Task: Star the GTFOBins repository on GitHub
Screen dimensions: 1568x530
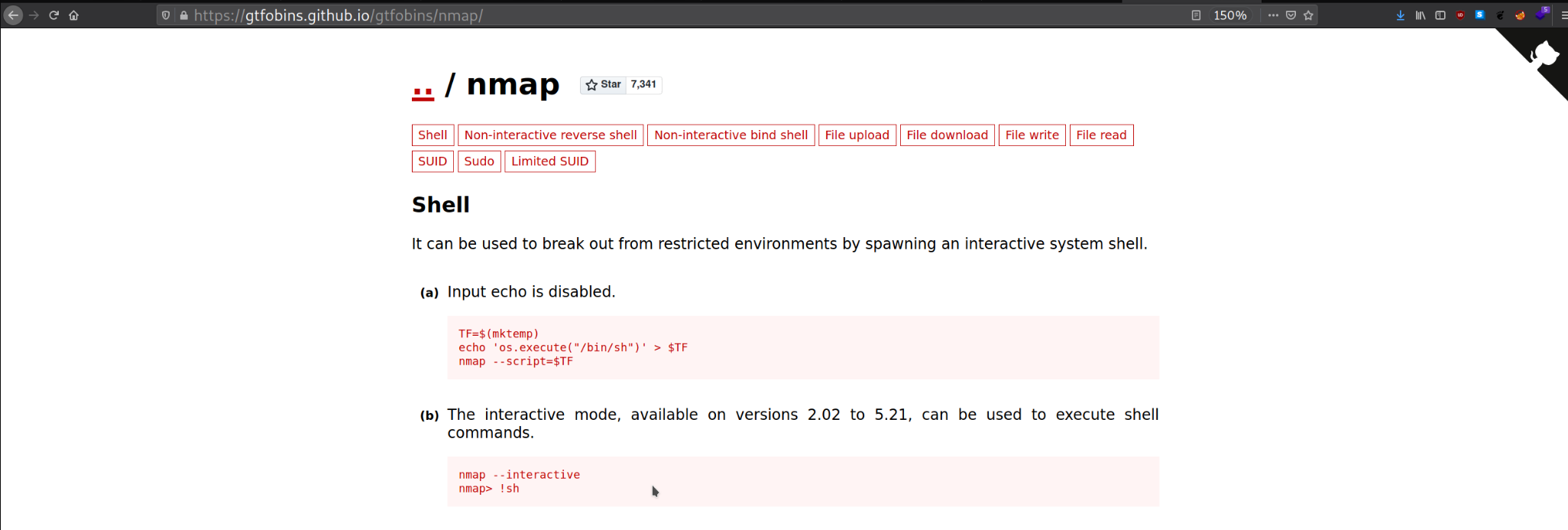Action: pyautogui.click(x=603, y=85)
